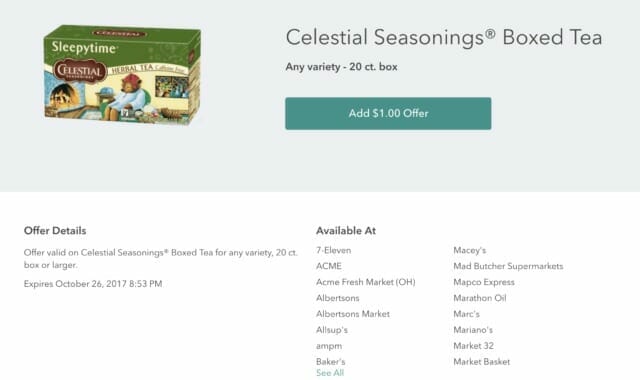Select 7-Eleven in the store list

[333, 250]
